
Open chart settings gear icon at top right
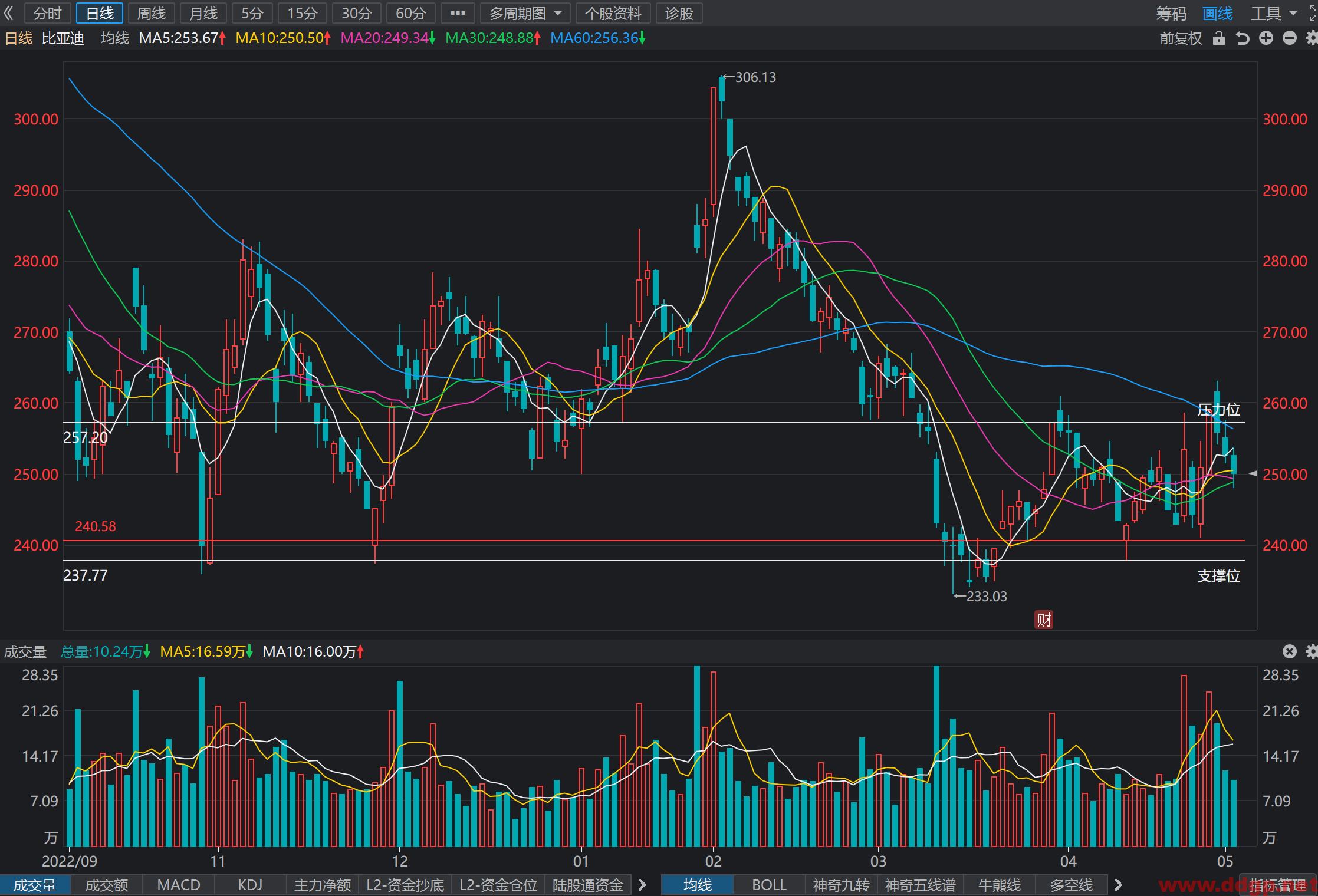click(x=1312, y=38)
